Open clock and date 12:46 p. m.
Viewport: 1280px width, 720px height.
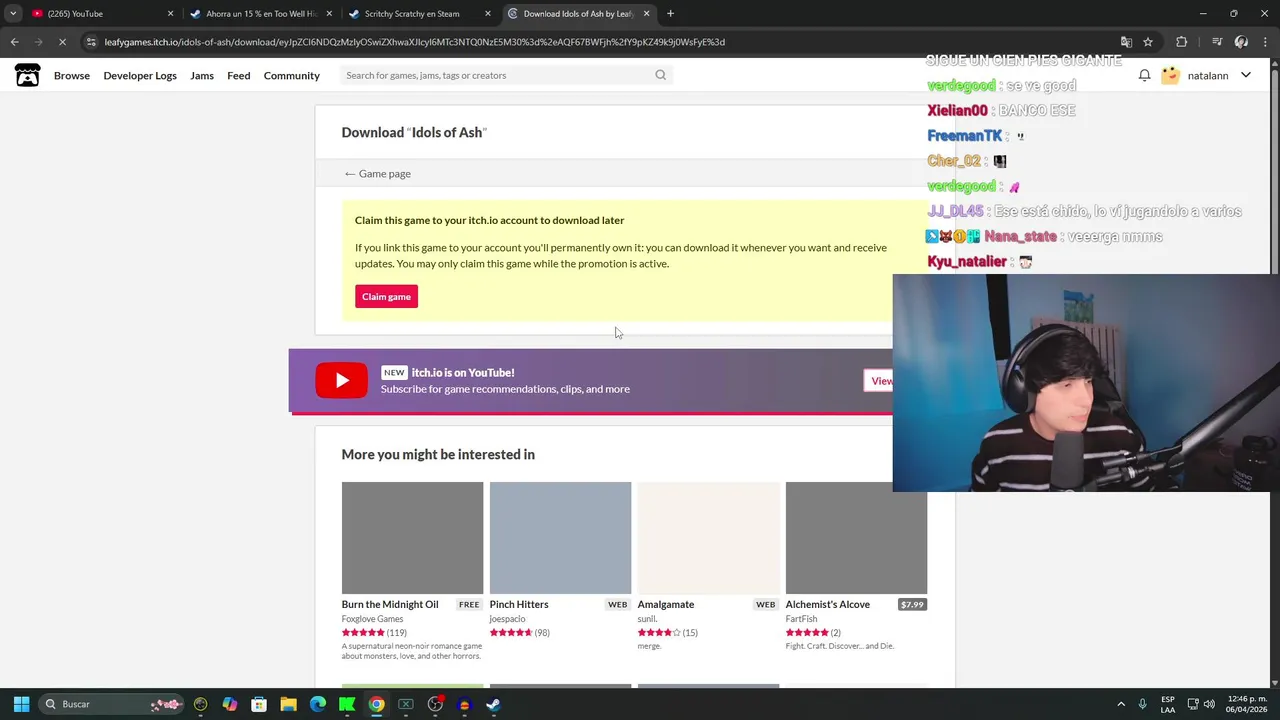[1247, 704]
